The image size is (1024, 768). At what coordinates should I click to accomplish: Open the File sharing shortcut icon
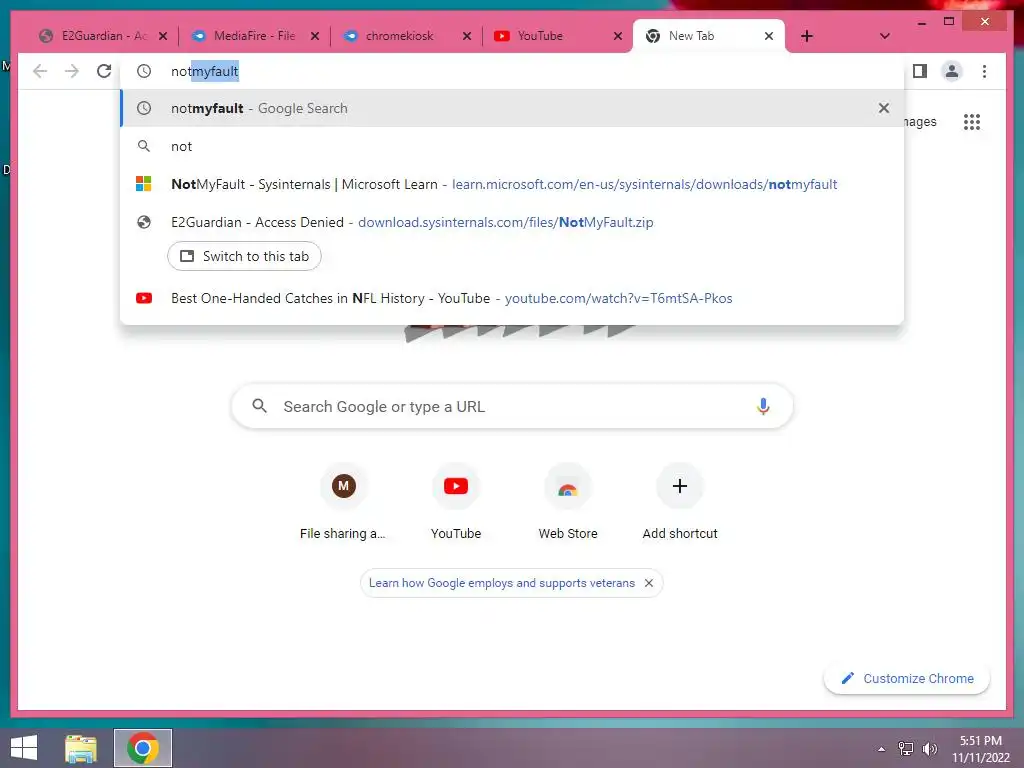point(344,486)
